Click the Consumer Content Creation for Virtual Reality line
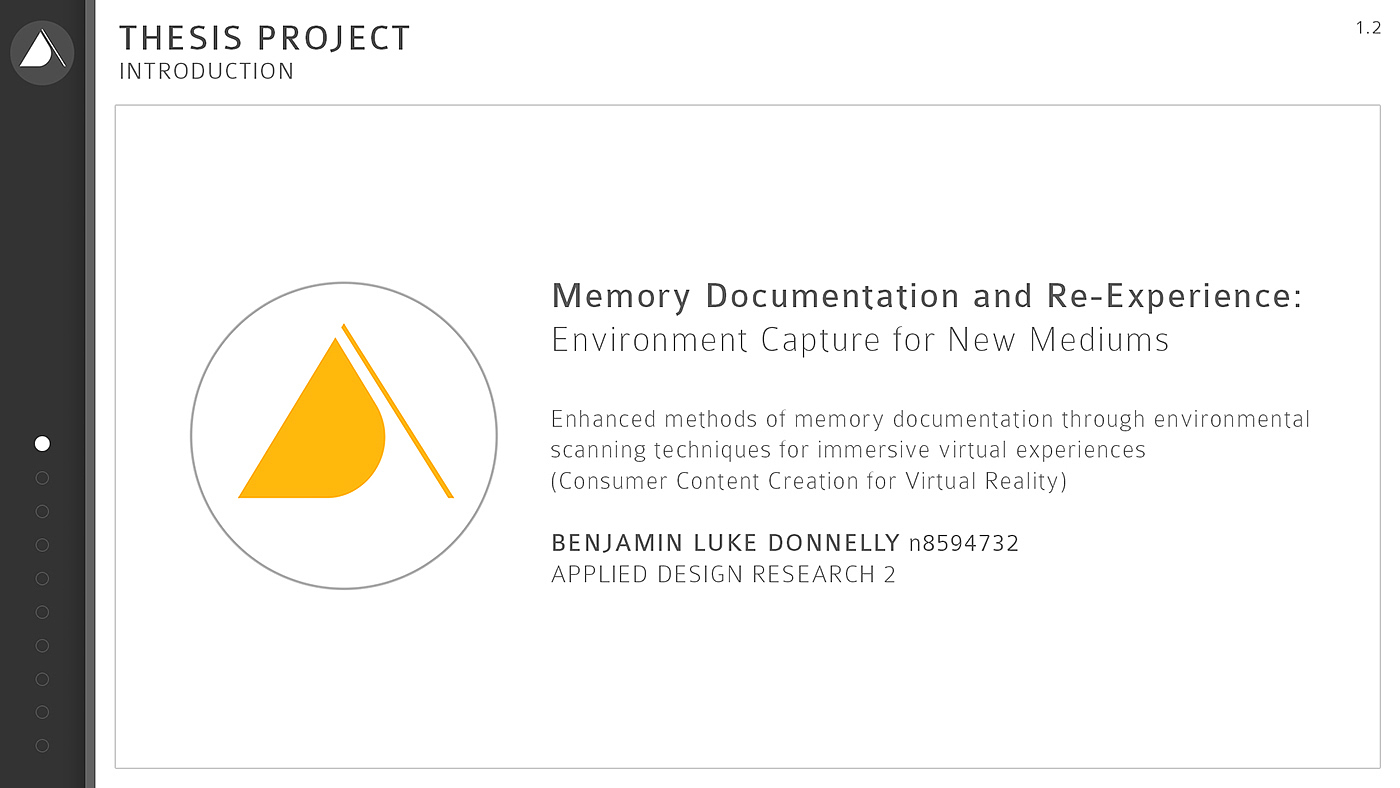Viewport: 1400px width, 788px height. point(809,481)
